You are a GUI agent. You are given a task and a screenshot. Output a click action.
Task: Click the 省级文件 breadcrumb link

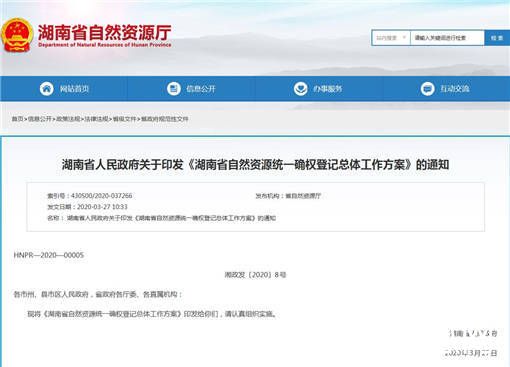pos(125,119)
